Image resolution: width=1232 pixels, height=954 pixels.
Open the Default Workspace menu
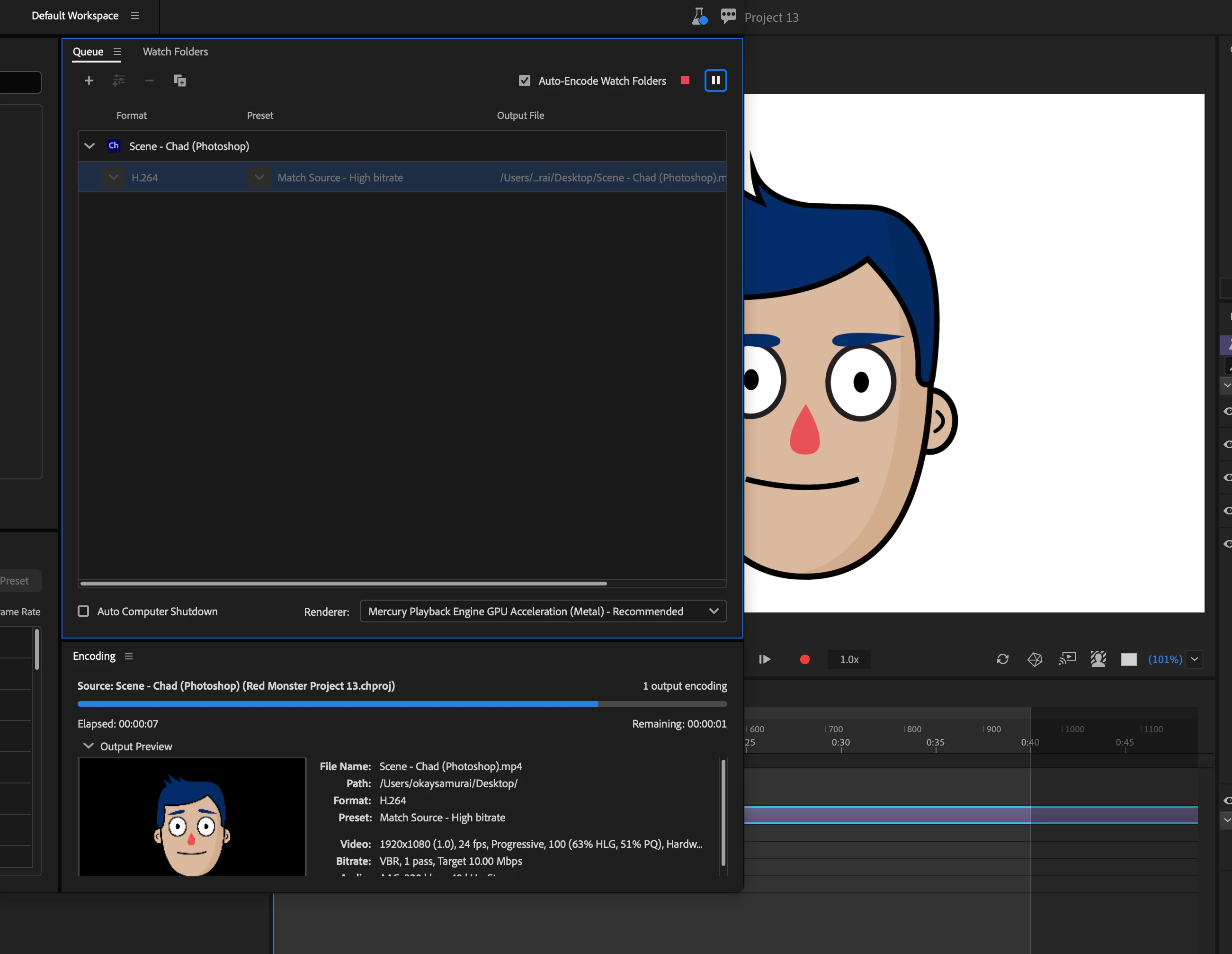135,16
